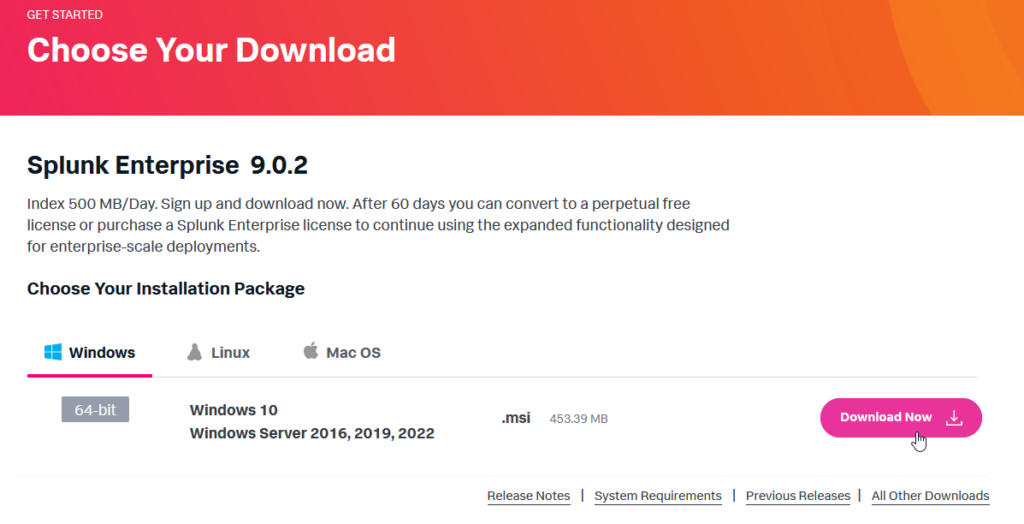The width and height of the screenshot is (1024, 524).
Task: Click the Windows Server 2016, 2019, 2022 text
Action: (x=312, y=434)
